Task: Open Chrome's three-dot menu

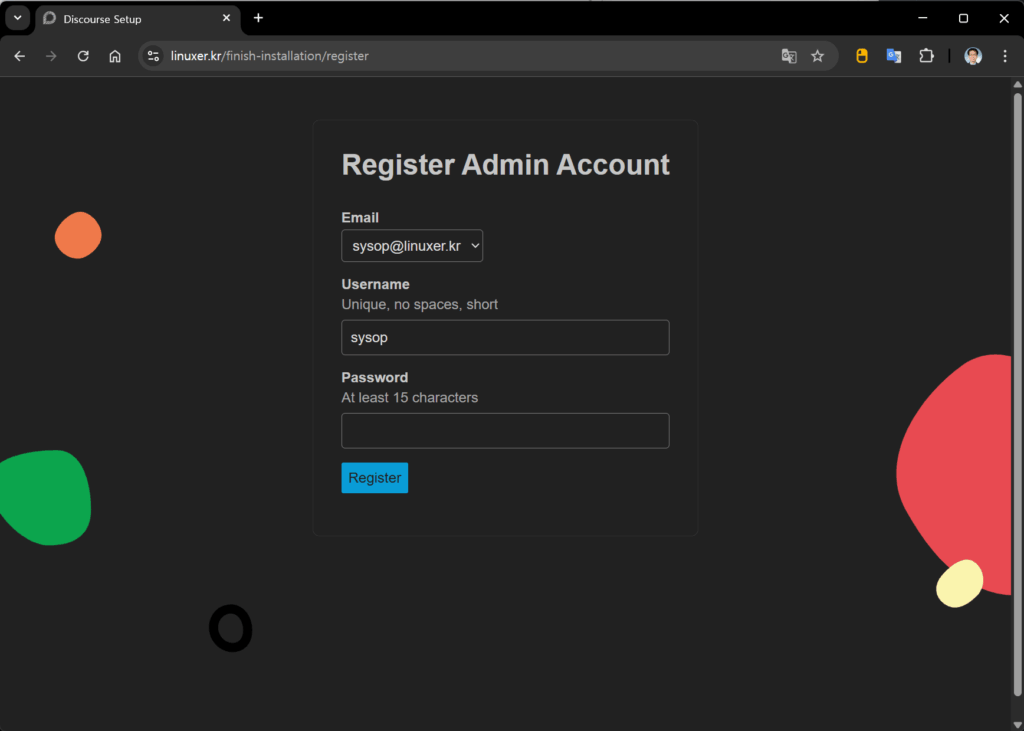Action: [1005, 56]
